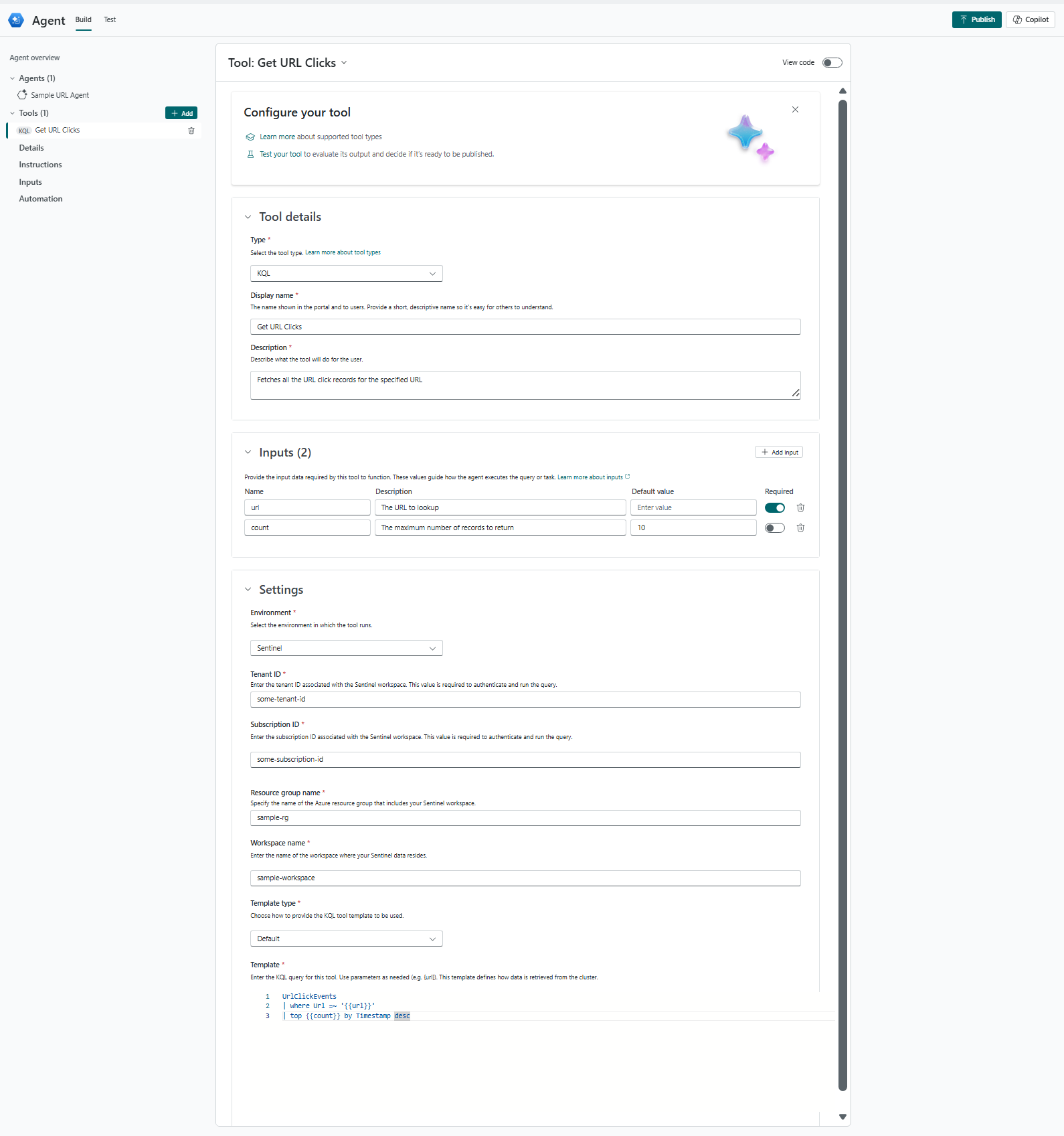The height and width of the screenshot is (1136, 1064).
Task: Turn on Required for count input
Action: pyautogui.click(x=775, y=528)
